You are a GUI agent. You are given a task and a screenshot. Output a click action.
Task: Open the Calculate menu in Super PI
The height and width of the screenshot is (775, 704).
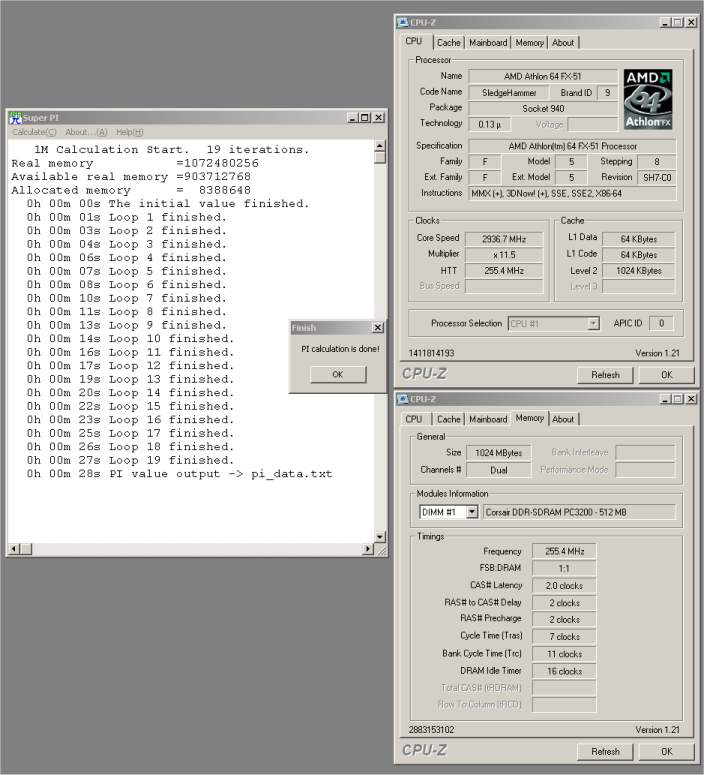coord(34,132)
